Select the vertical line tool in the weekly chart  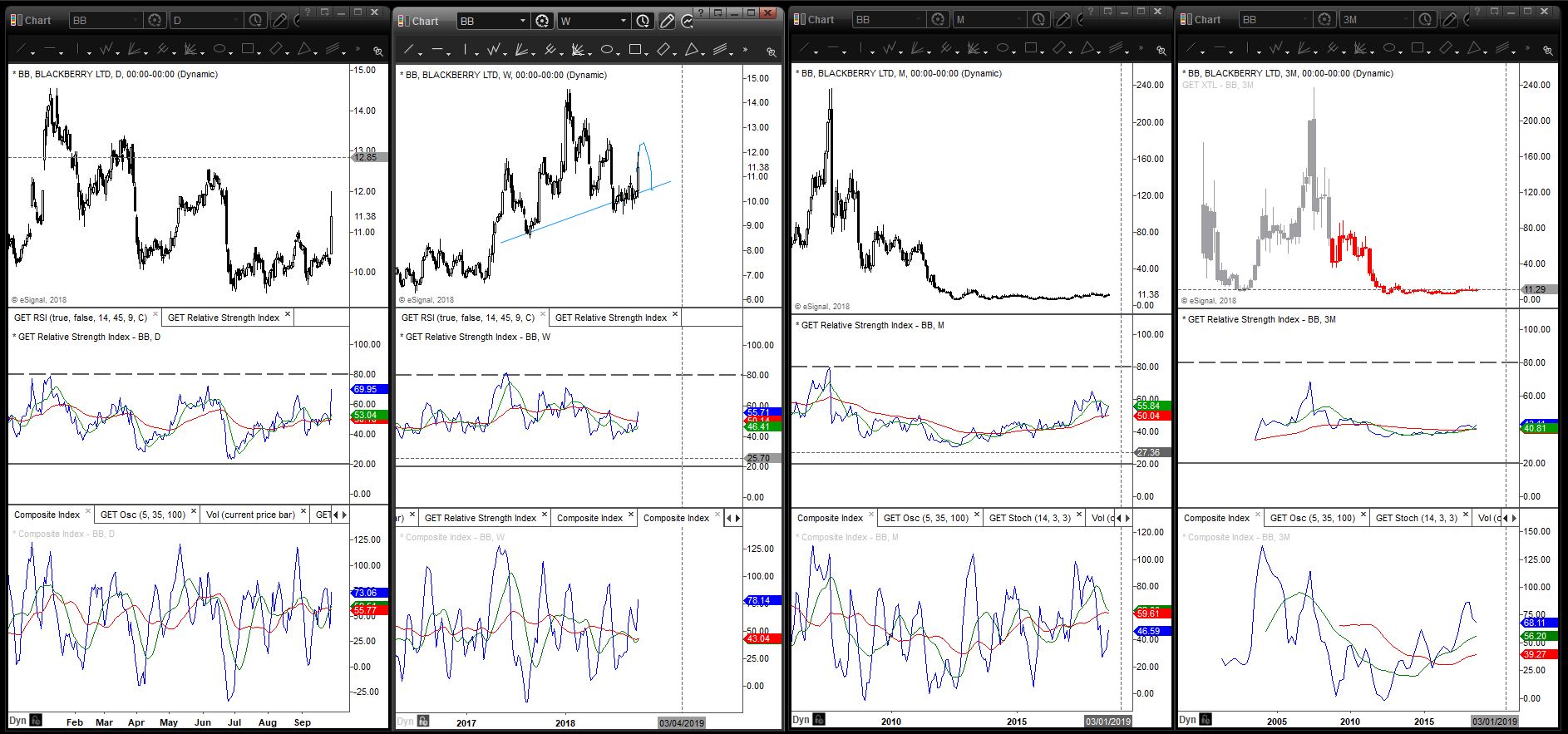point(466,50)
